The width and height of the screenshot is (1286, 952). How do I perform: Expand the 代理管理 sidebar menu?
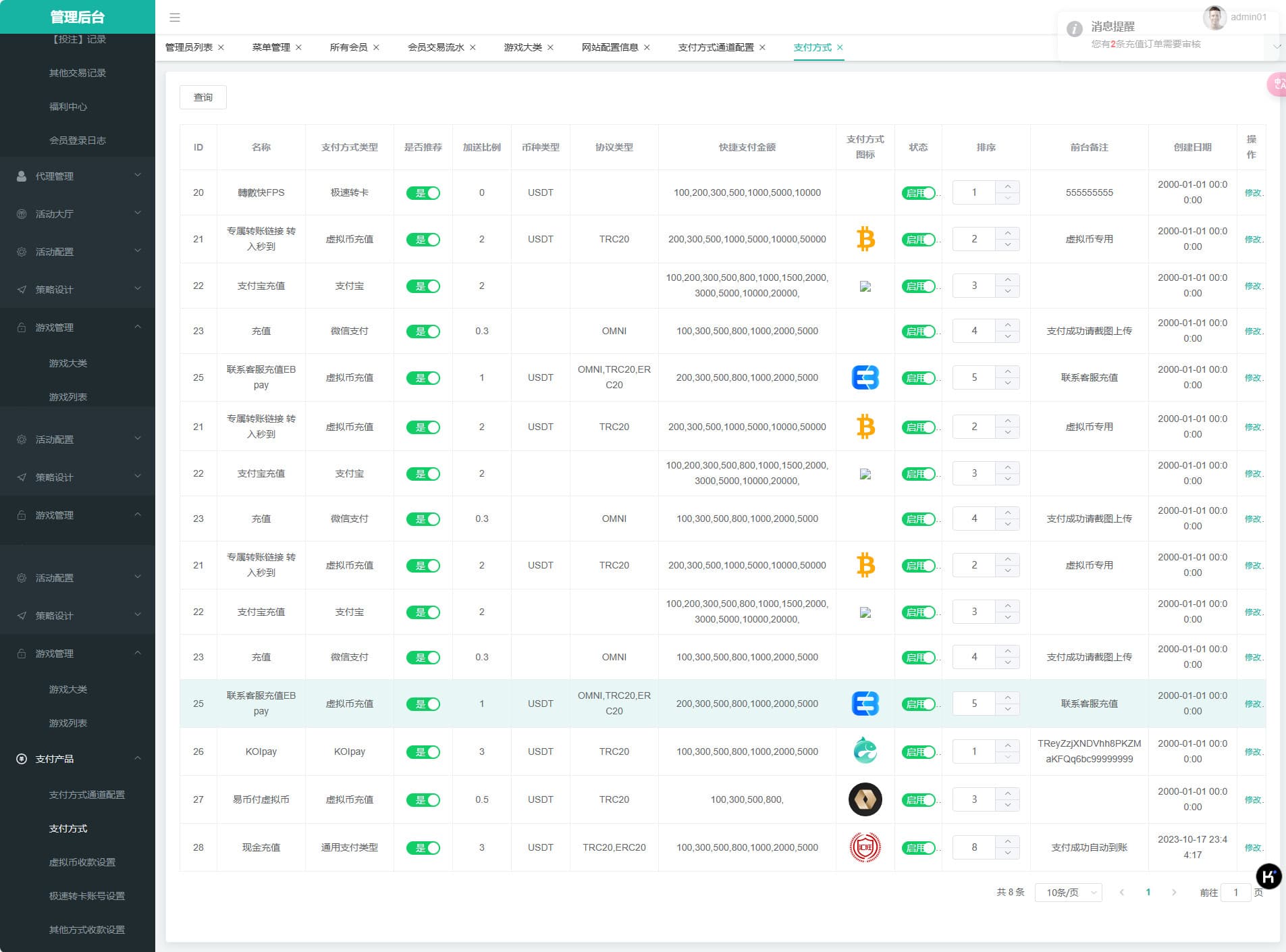pos(78,176)
